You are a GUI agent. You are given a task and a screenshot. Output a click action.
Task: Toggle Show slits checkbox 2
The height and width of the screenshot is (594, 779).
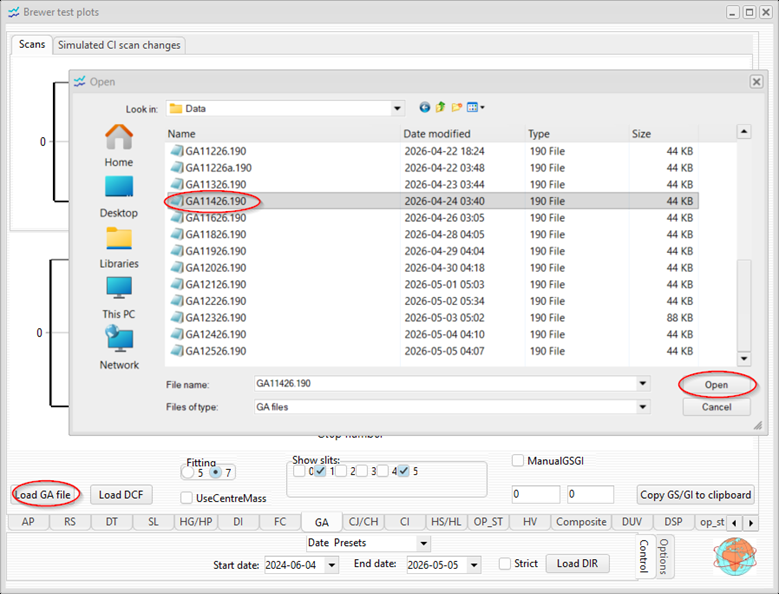pos(341,471)
